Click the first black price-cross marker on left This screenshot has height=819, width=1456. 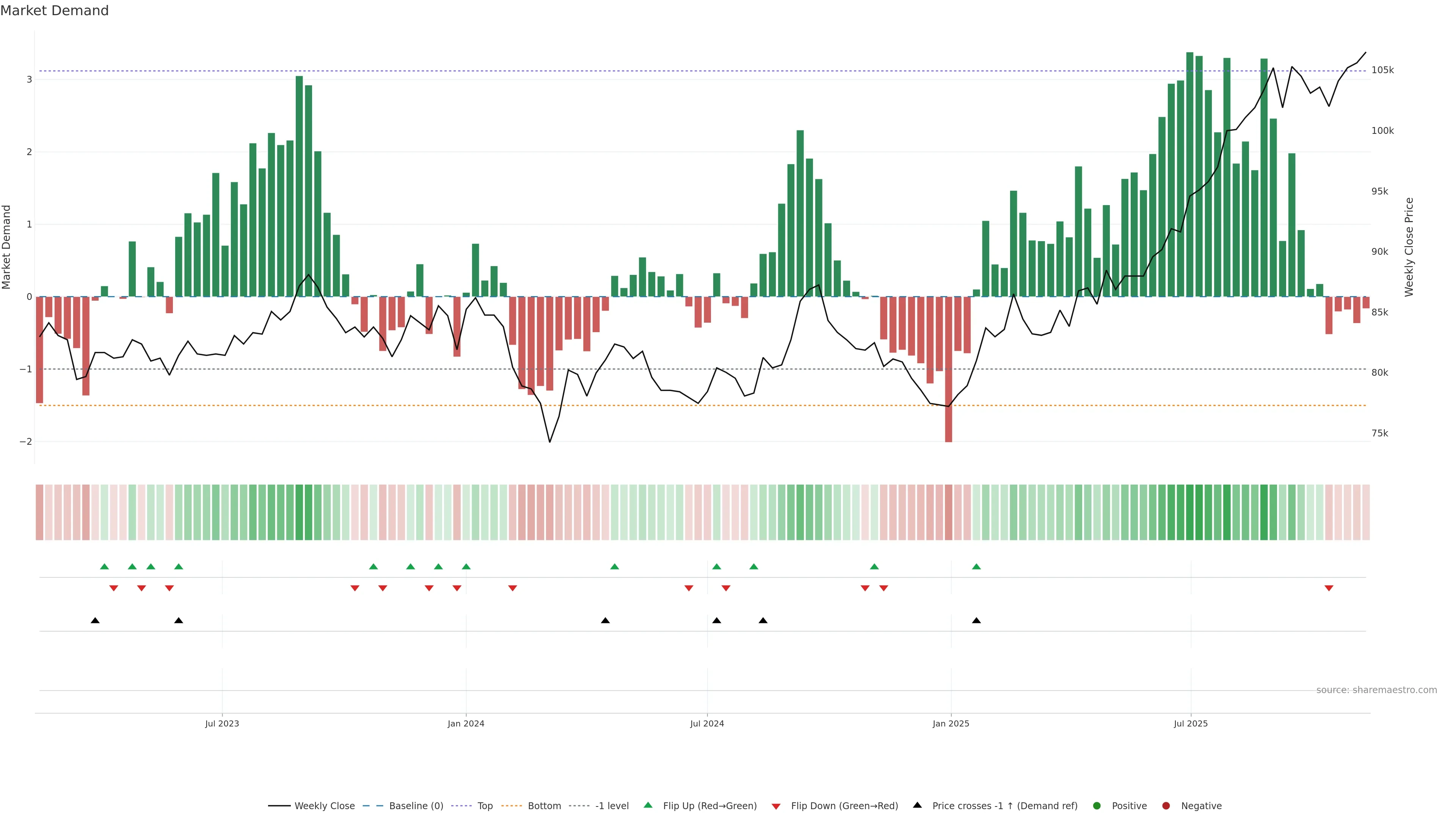point(95,620)
